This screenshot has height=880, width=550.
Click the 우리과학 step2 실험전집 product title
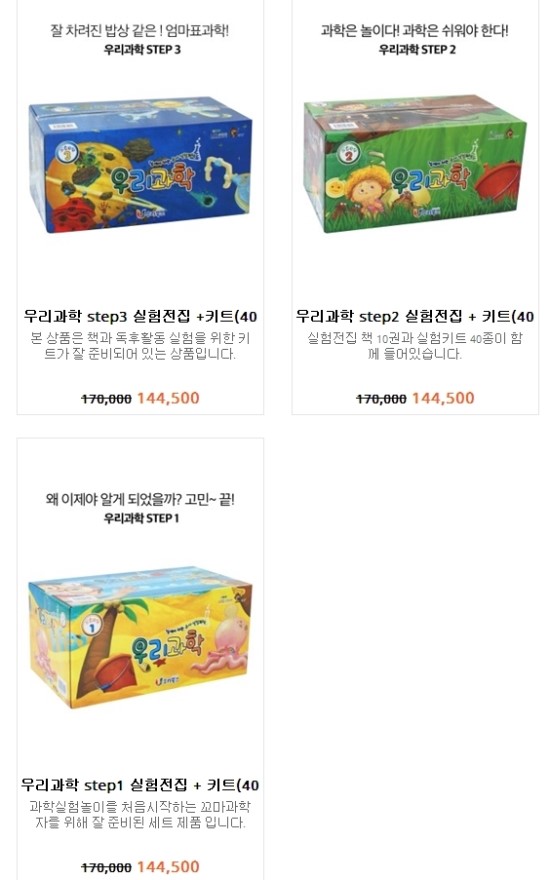point(415,317)
